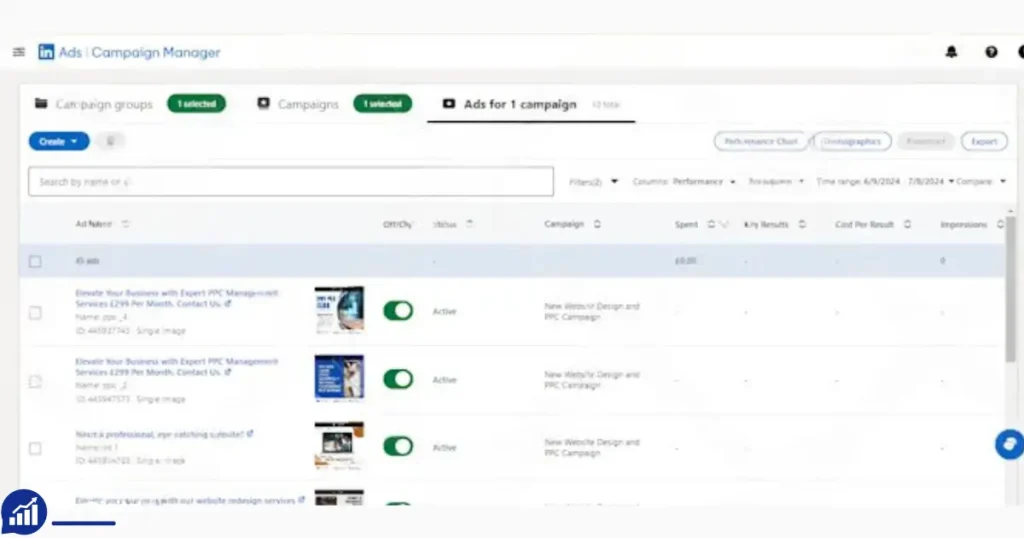Image resolution: width=1024 pixels, height=538 pixels.
Task: Switch to the Campaign groups tab
Action: point(104,104)
